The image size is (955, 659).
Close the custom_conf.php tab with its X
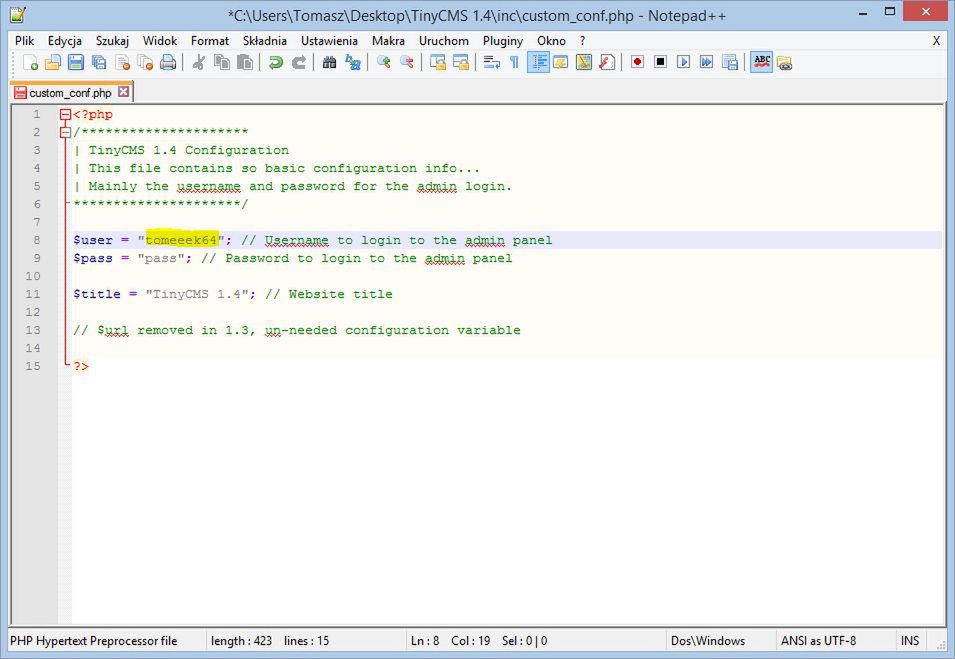coord(124,92)
